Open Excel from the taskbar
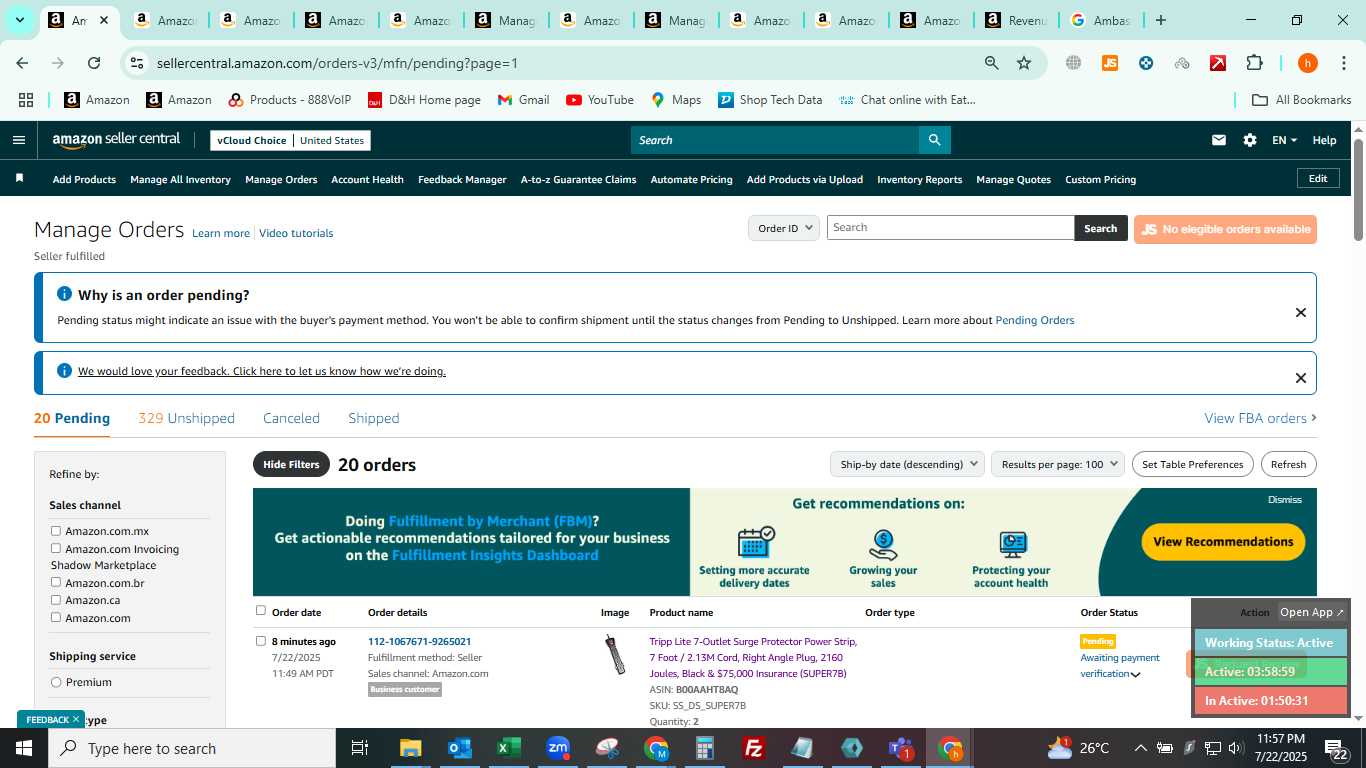Image resolution: width=1366 pixels, height=768 pixels. tap(508, 748)
